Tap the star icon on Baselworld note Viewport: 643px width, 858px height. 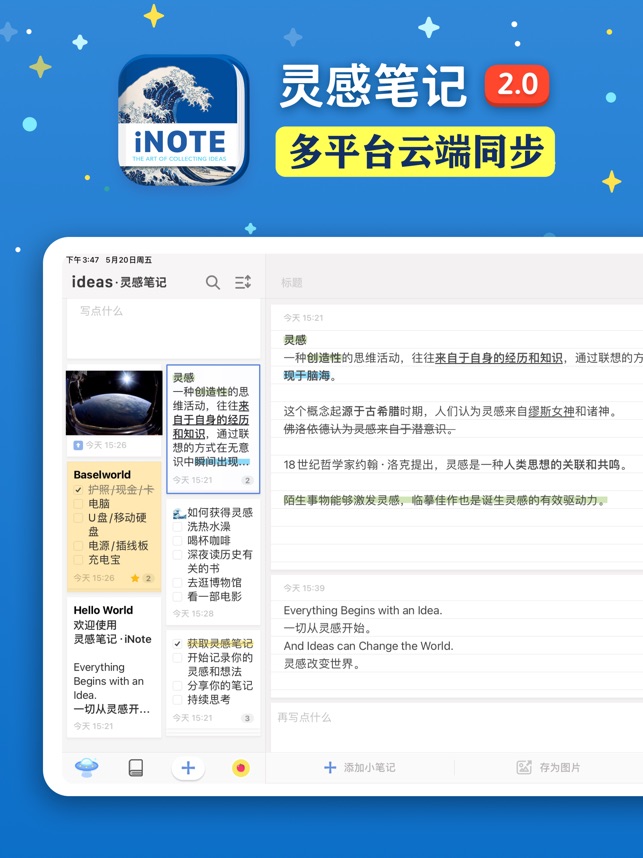pyautogui.click(x=135, y=578)
